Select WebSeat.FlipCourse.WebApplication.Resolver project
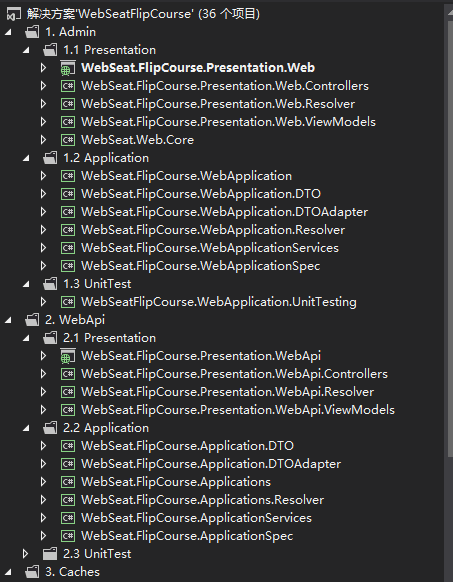The image size is (453, 582). point(213,230)
